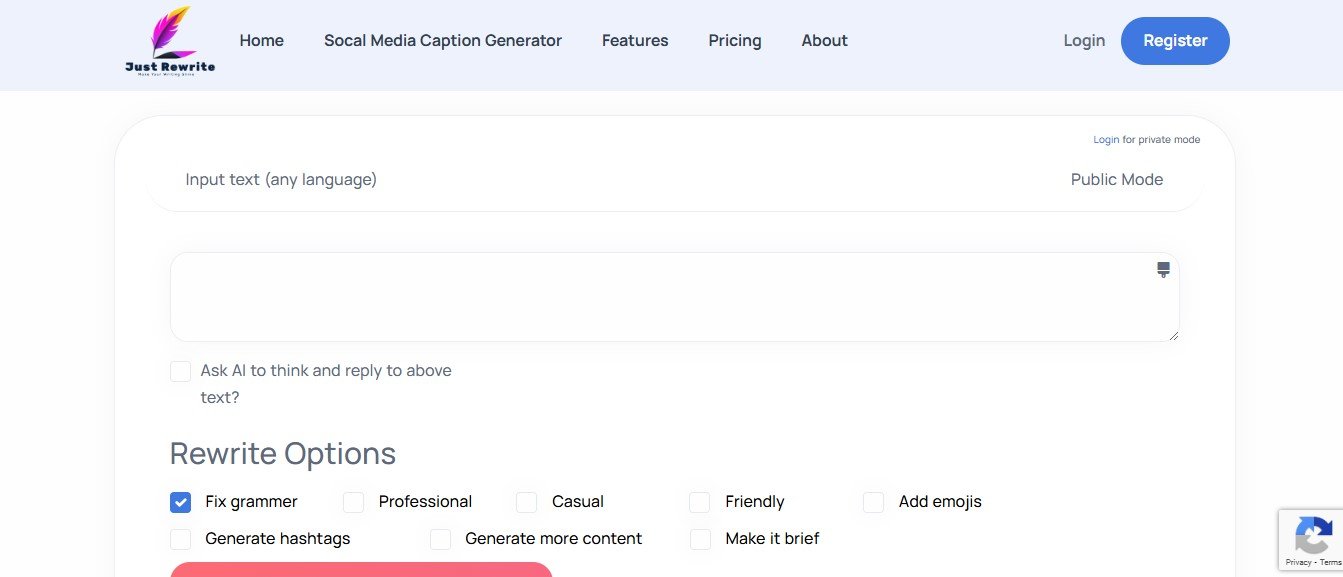Open the Features page
This screenshot has width=1343, height=577.
click(x=635, y=41)
